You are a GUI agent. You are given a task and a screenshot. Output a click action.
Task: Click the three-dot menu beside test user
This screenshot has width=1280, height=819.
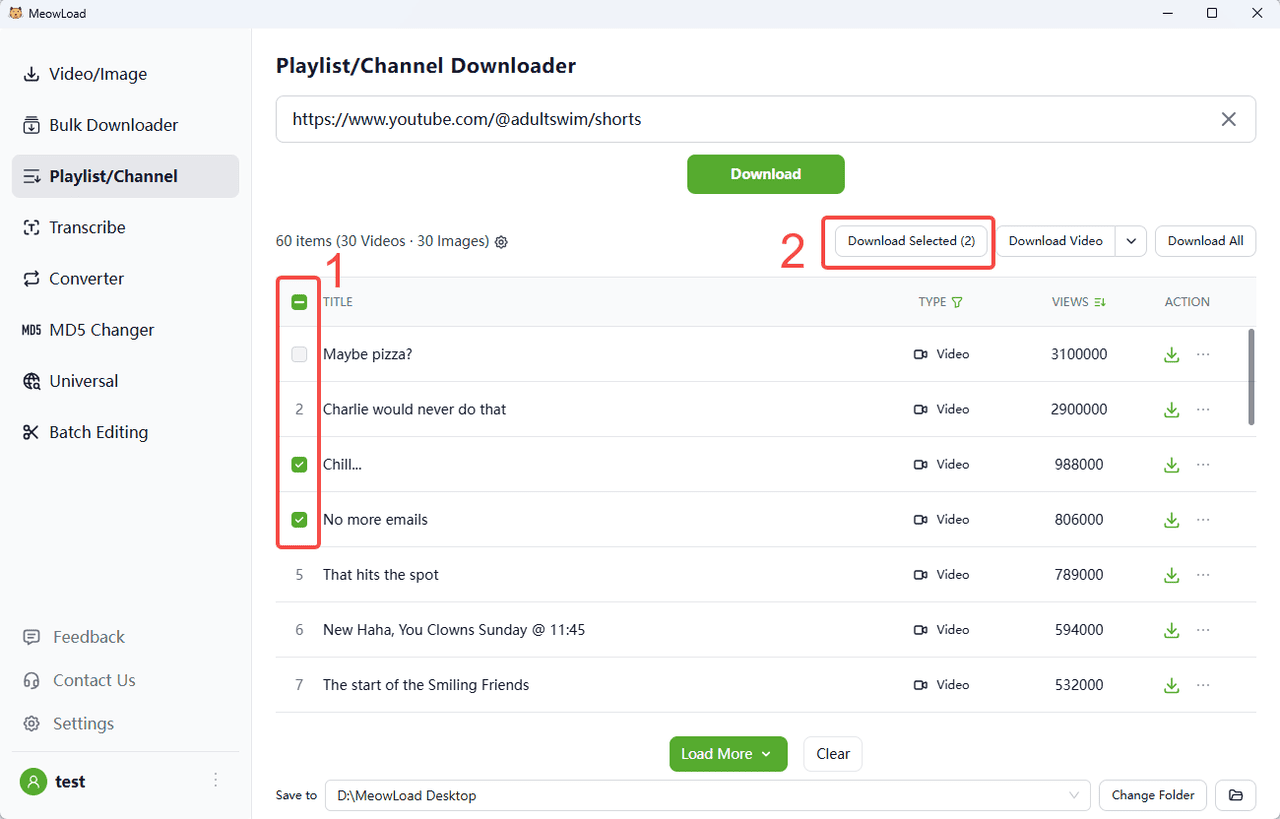(x=216, y=781)
